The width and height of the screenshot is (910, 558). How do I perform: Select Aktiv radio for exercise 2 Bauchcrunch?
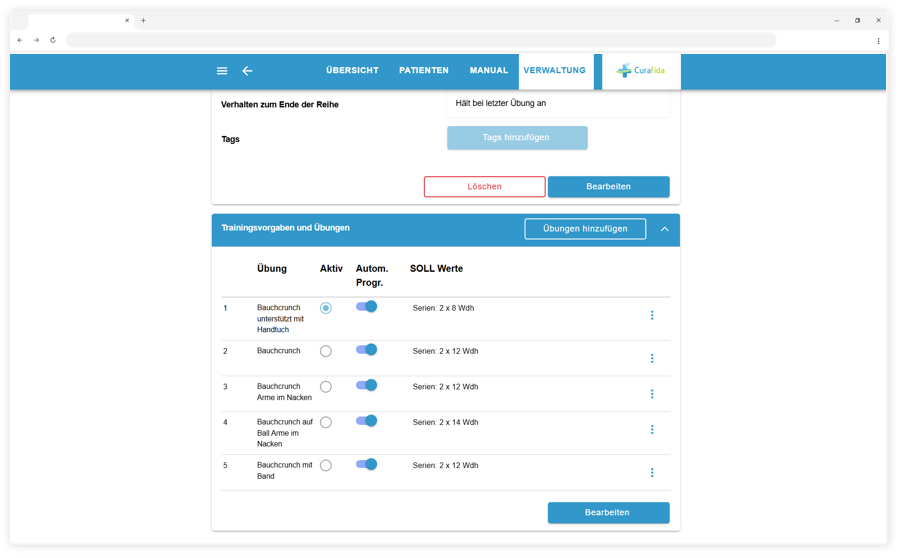click(326, 351)
